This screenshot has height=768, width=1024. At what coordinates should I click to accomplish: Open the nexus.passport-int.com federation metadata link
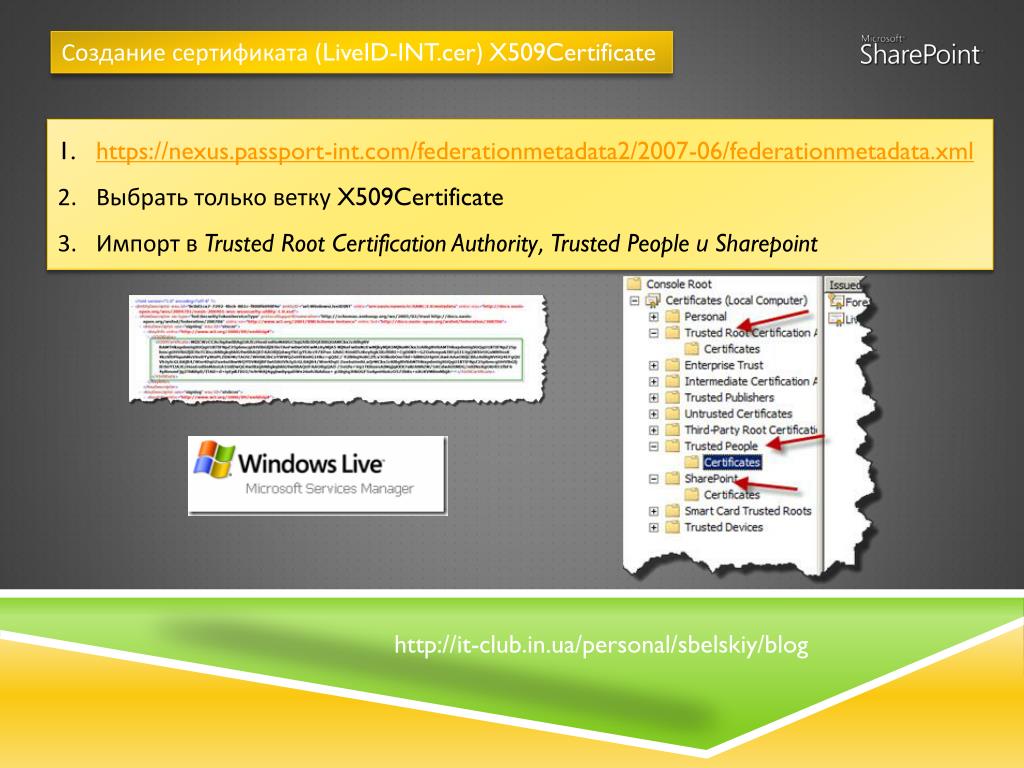(534, 152)
